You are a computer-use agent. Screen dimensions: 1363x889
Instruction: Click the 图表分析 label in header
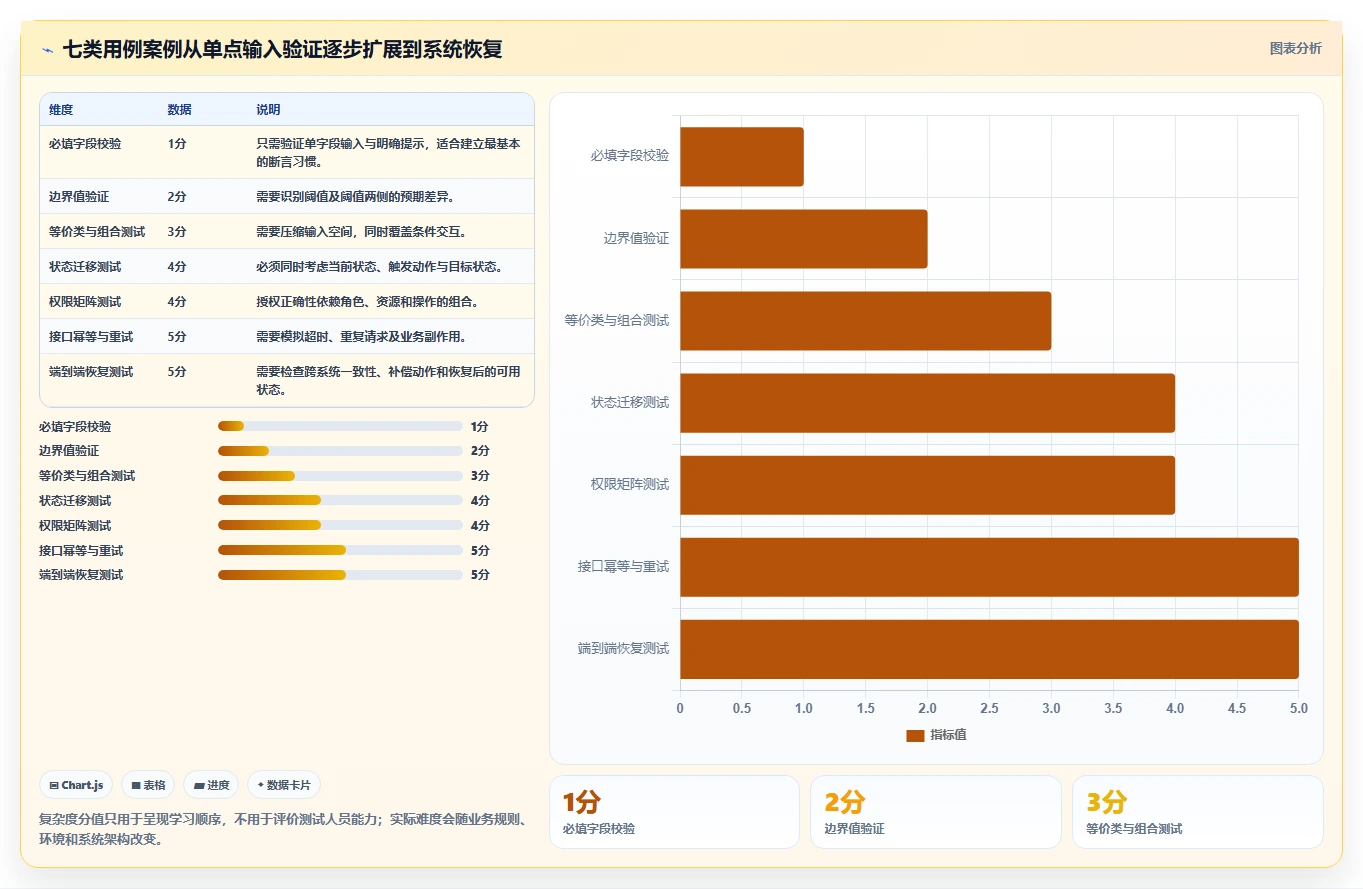click(1295, 48)
